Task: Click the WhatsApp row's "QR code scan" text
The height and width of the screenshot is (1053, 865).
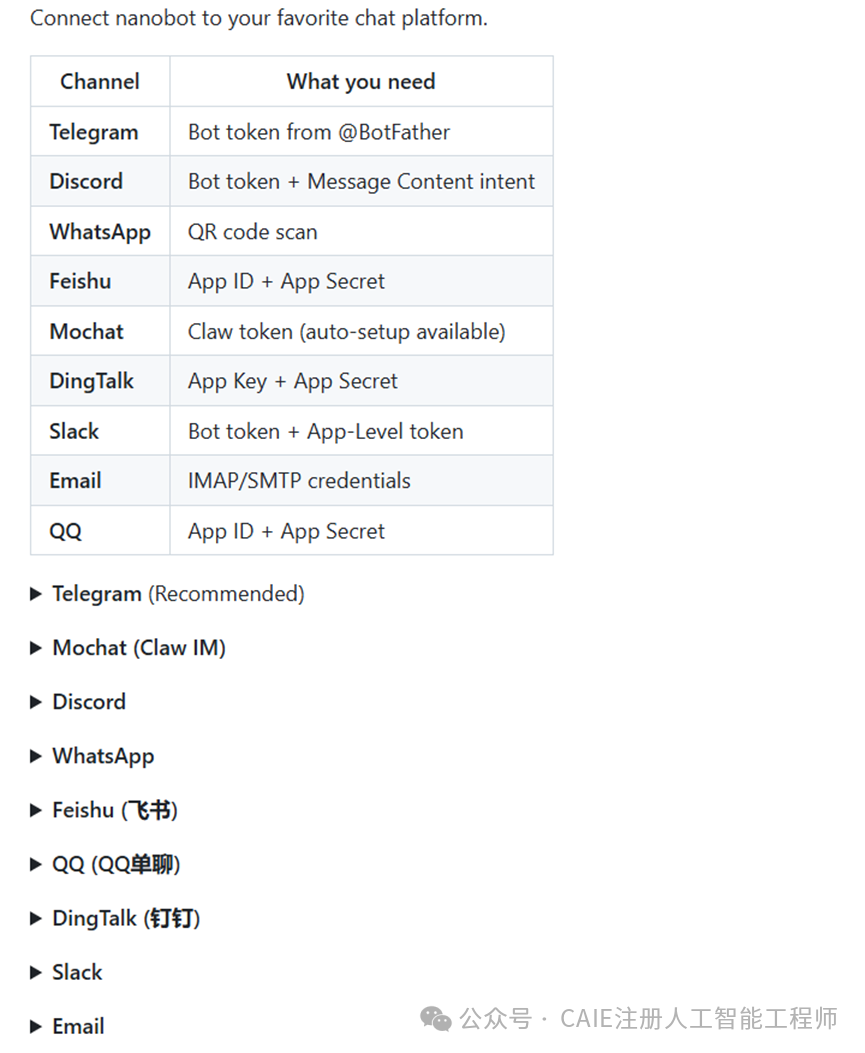Action: click(253, 232)
